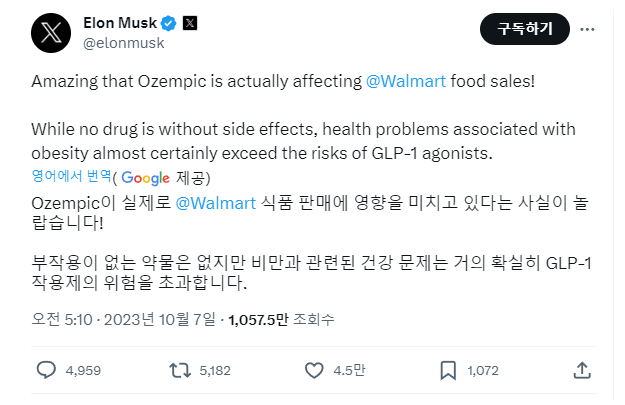The width and height of the screenshot is (625, 405).
Task: Click the repost arrows icon
Action: (x=178, y=370)
